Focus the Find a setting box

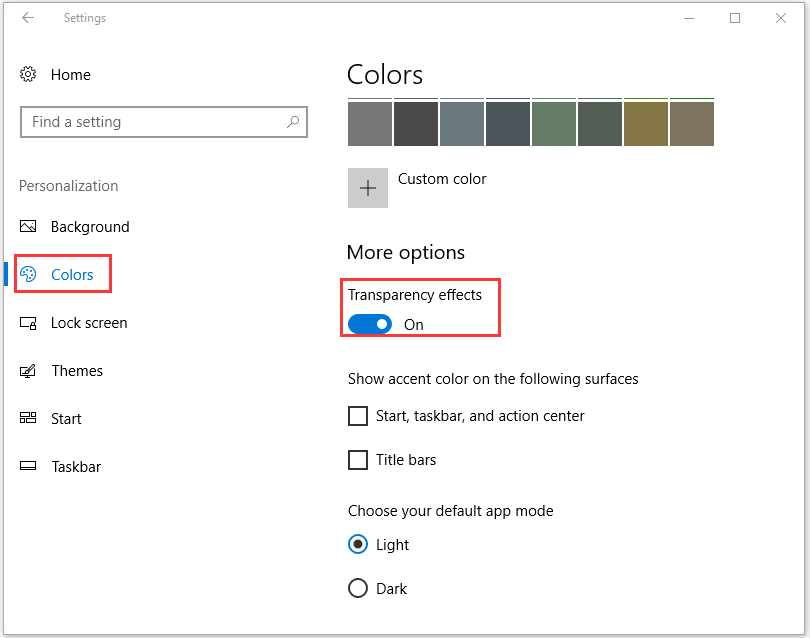coord(164,122)
